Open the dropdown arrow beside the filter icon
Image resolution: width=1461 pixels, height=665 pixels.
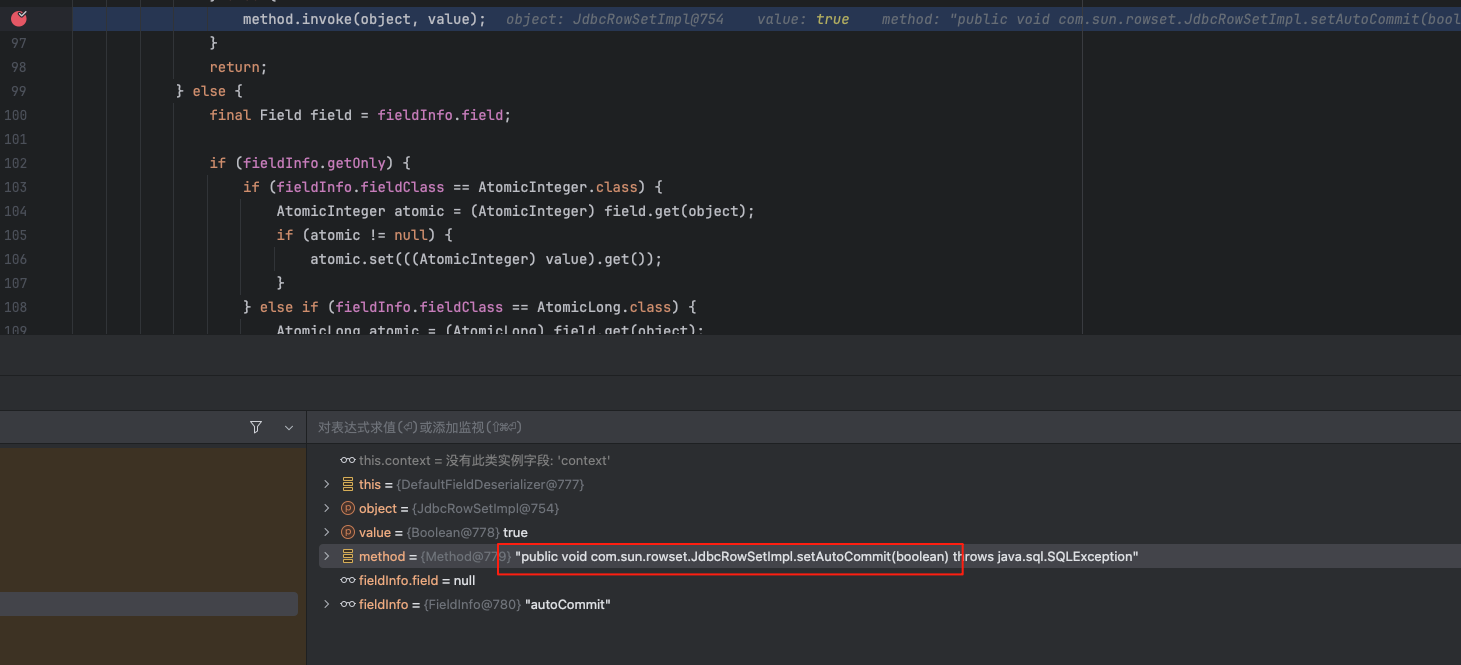point(289,427)
